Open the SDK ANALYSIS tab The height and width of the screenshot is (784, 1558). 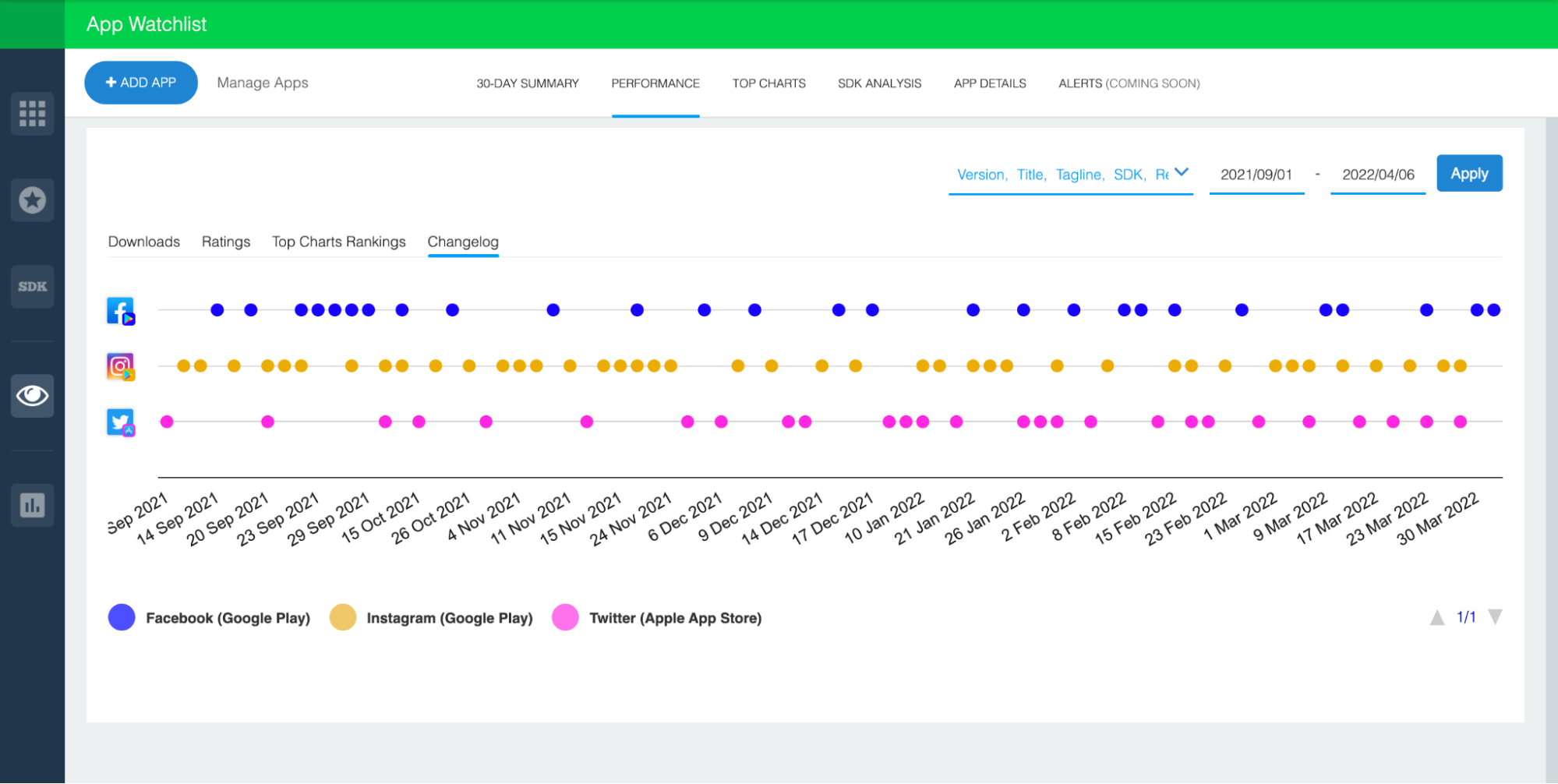[879, 83]
